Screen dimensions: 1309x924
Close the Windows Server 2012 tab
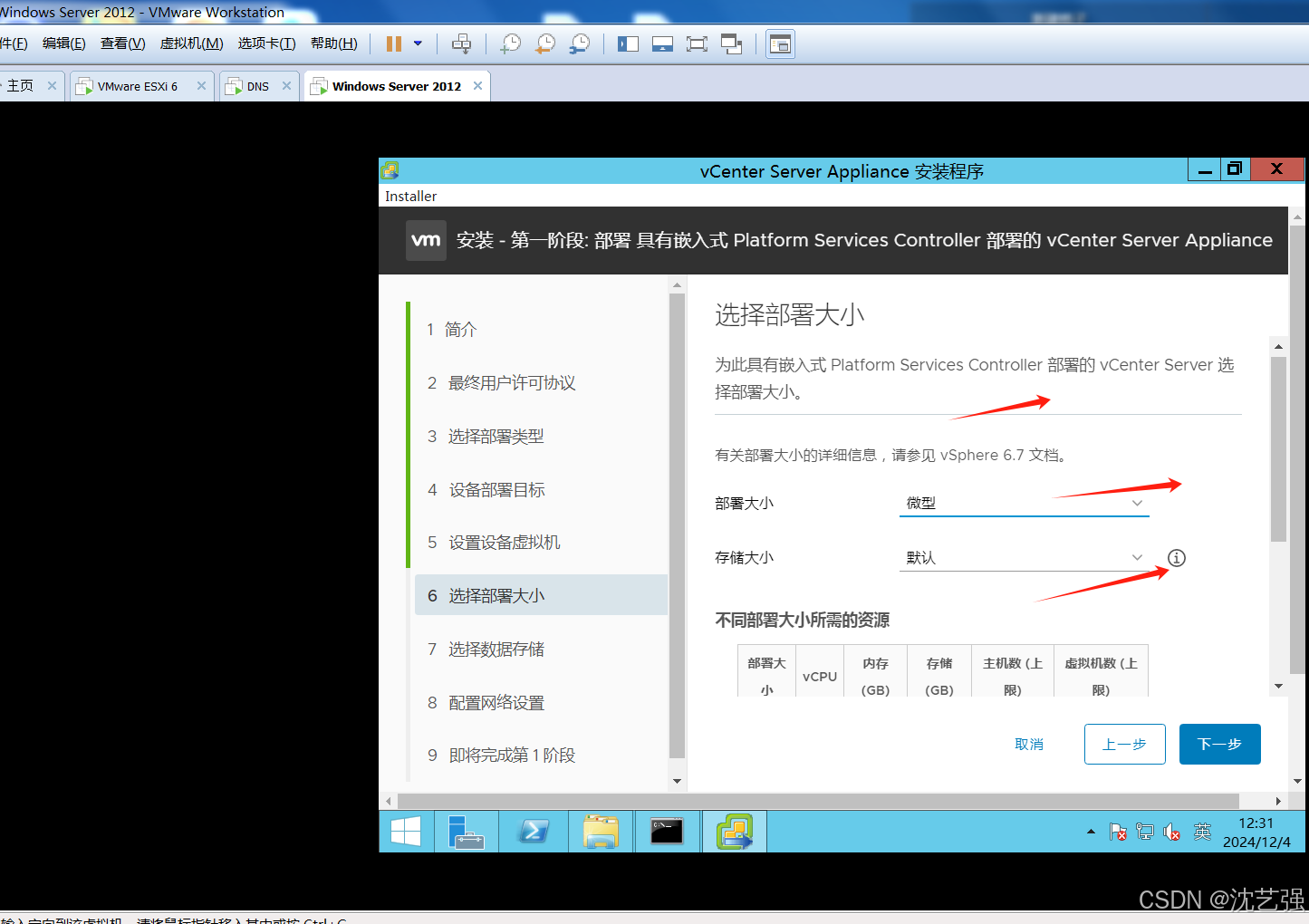point(477,86)
